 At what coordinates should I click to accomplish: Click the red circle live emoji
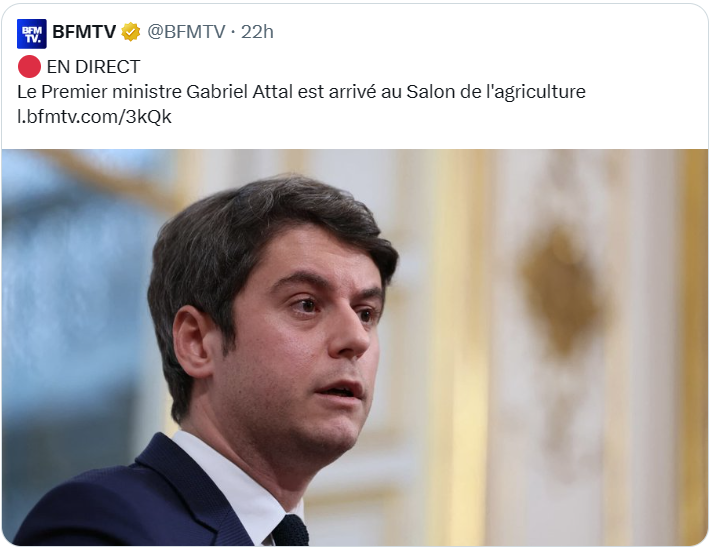tap(29, 67)
